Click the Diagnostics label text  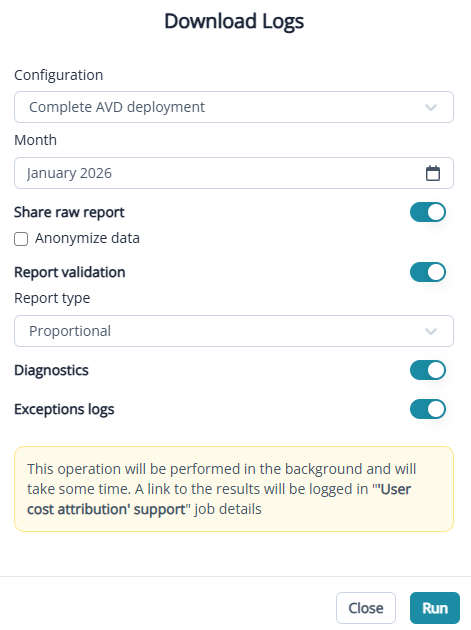[51, 370]
